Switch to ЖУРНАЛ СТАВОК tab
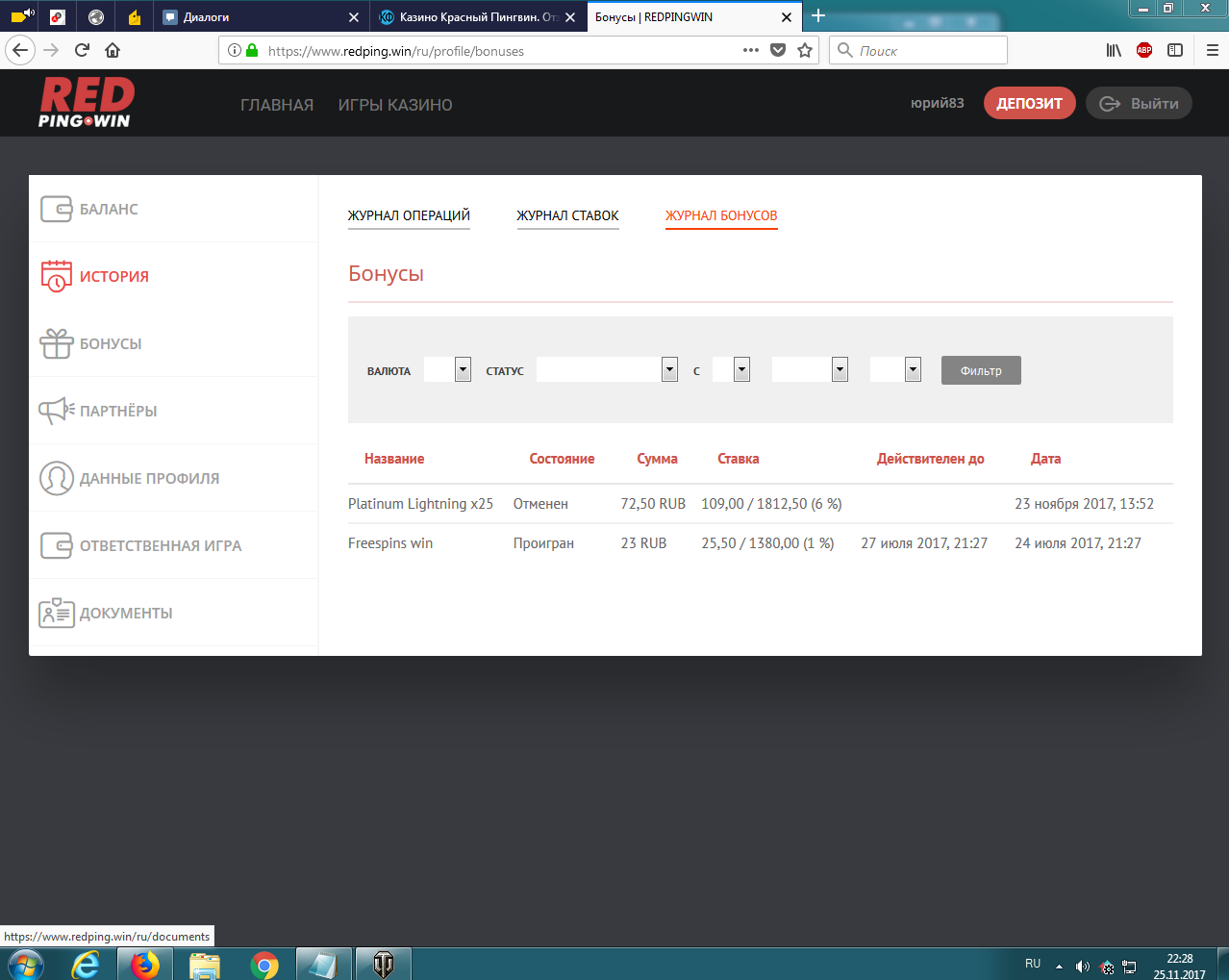Image resolution: width=1229 pixels, height=980 pixels. [x=567, y=215]
